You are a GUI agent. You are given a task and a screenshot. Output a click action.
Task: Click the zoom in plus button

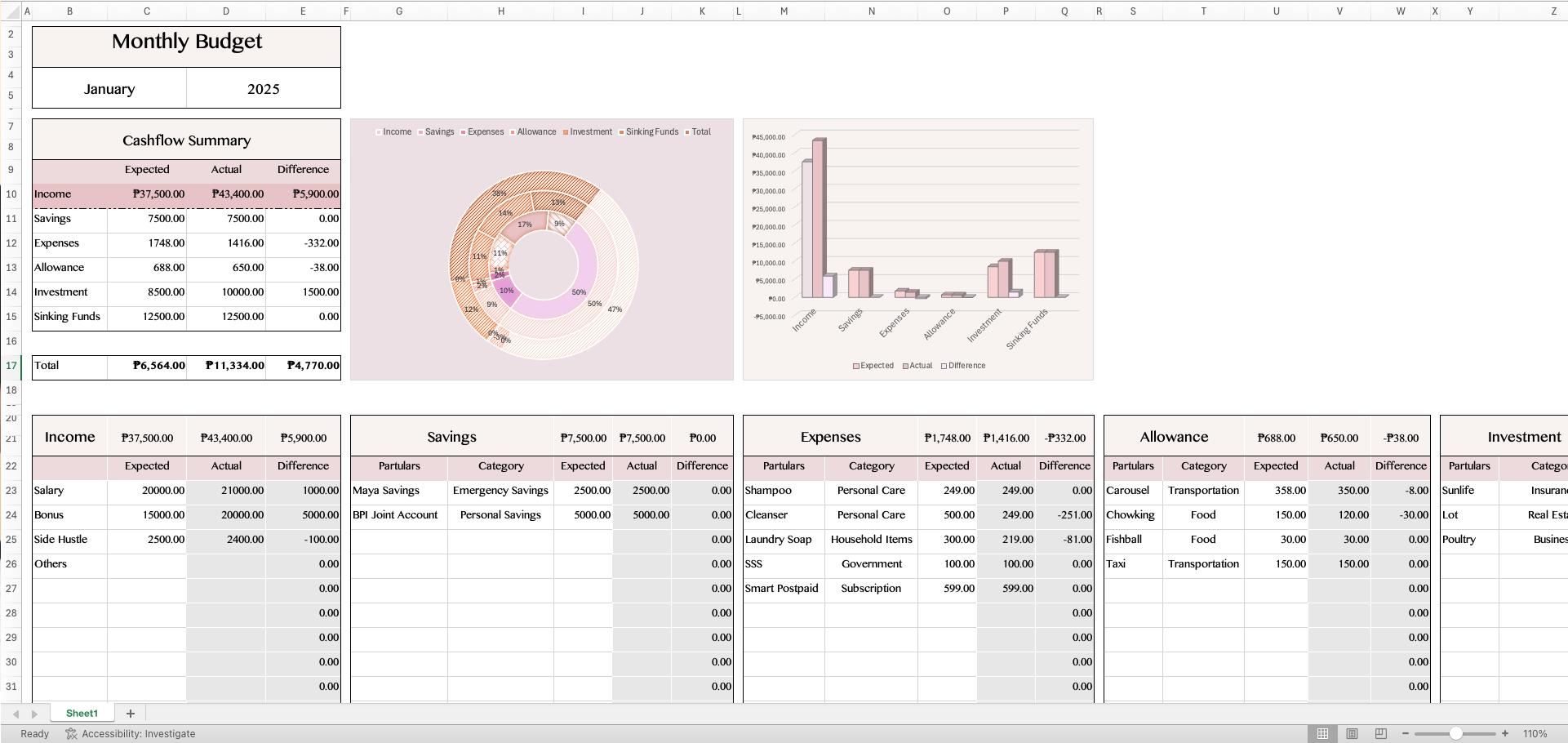[x=1505, y=733]
